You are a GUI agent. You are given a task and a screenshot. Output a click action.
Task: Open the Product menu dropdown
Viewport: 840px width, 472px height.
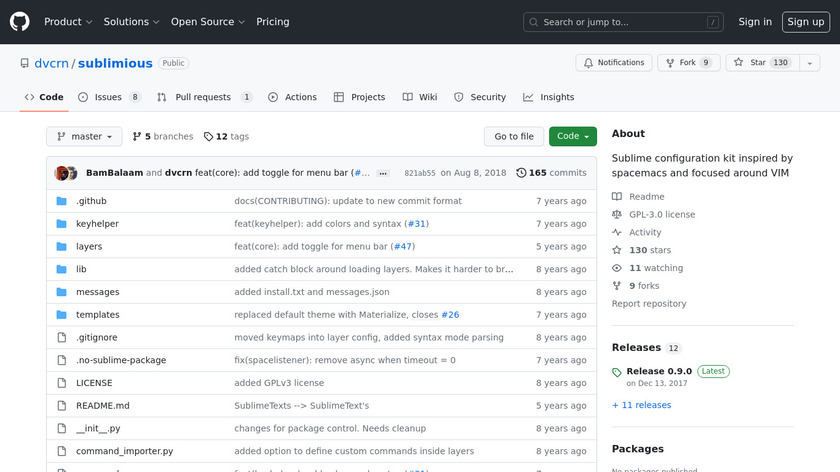[68, 22]
